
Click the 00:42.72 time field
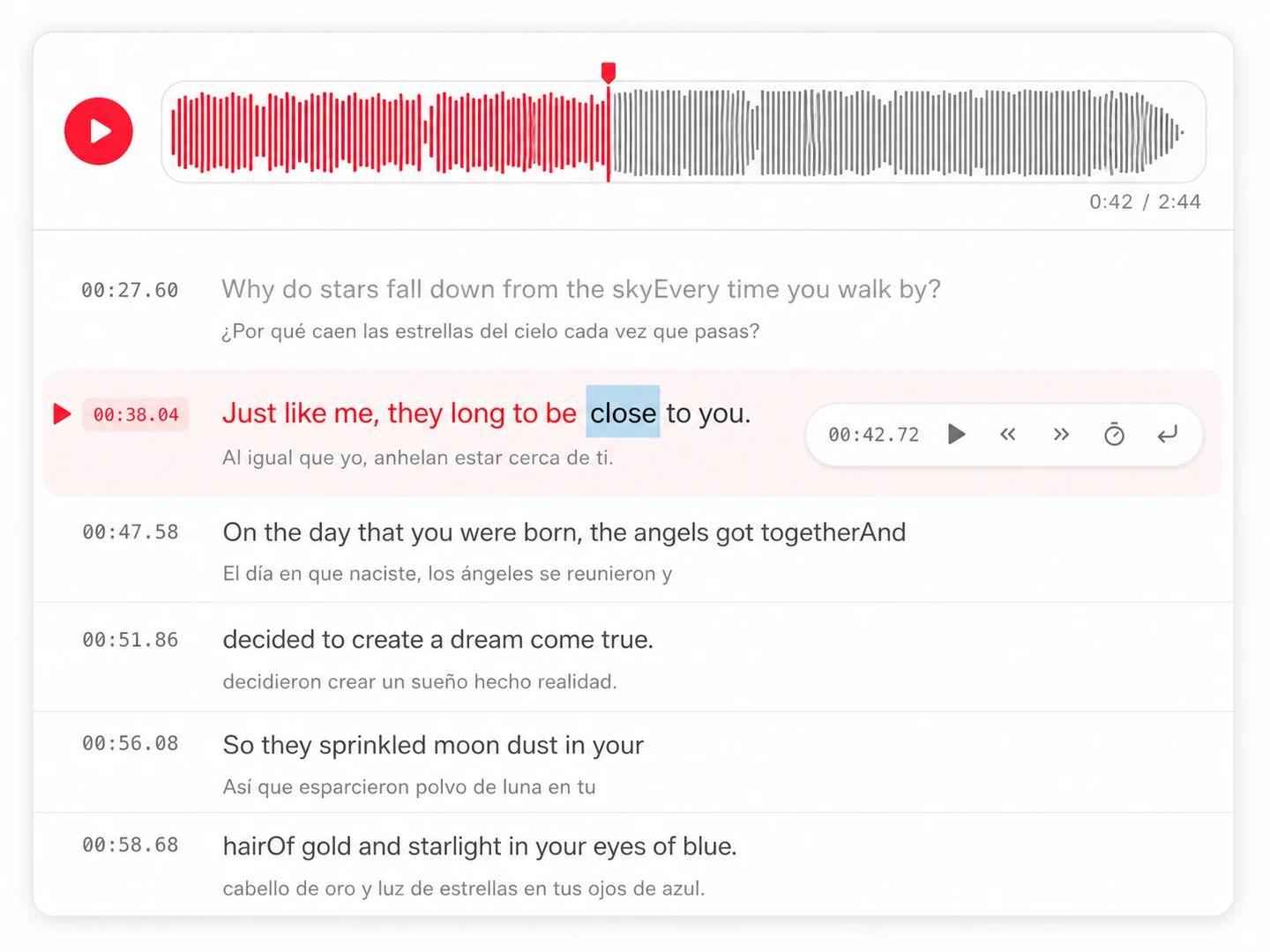pos(873,435)
